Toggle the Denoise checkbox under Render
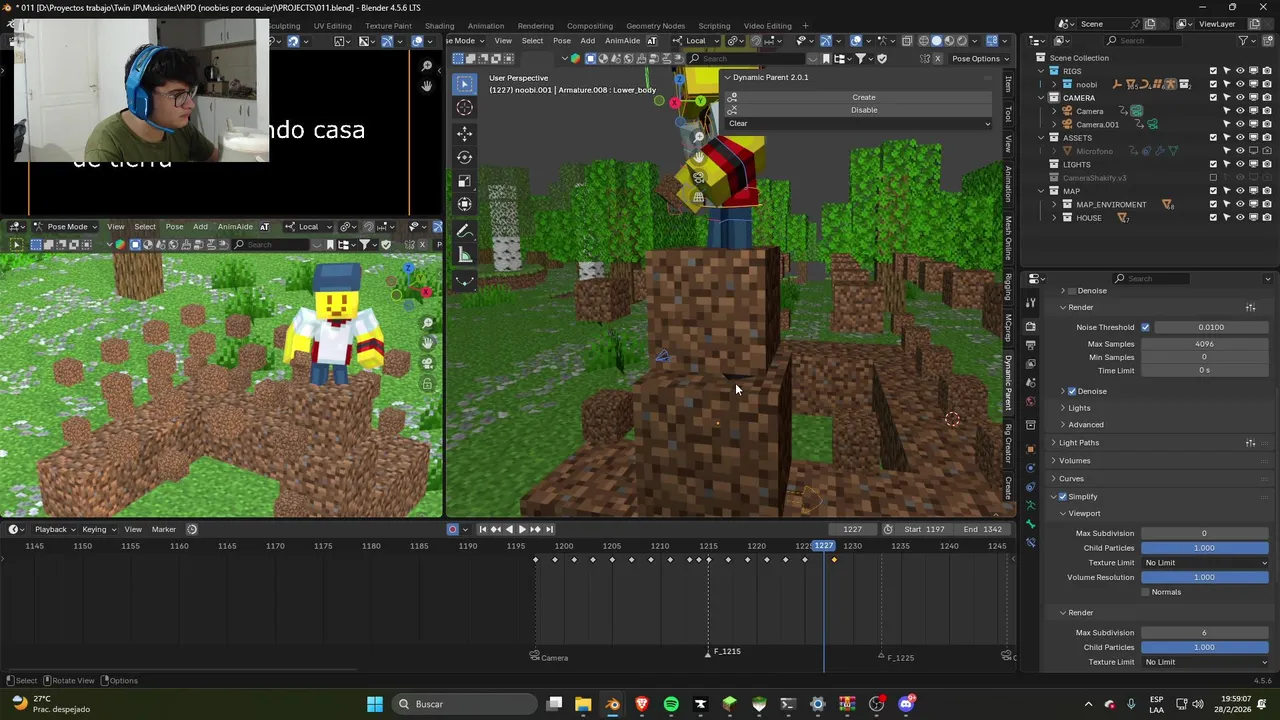The height and width of the screenshot is (720, 1280). [x=1072, y=391]
